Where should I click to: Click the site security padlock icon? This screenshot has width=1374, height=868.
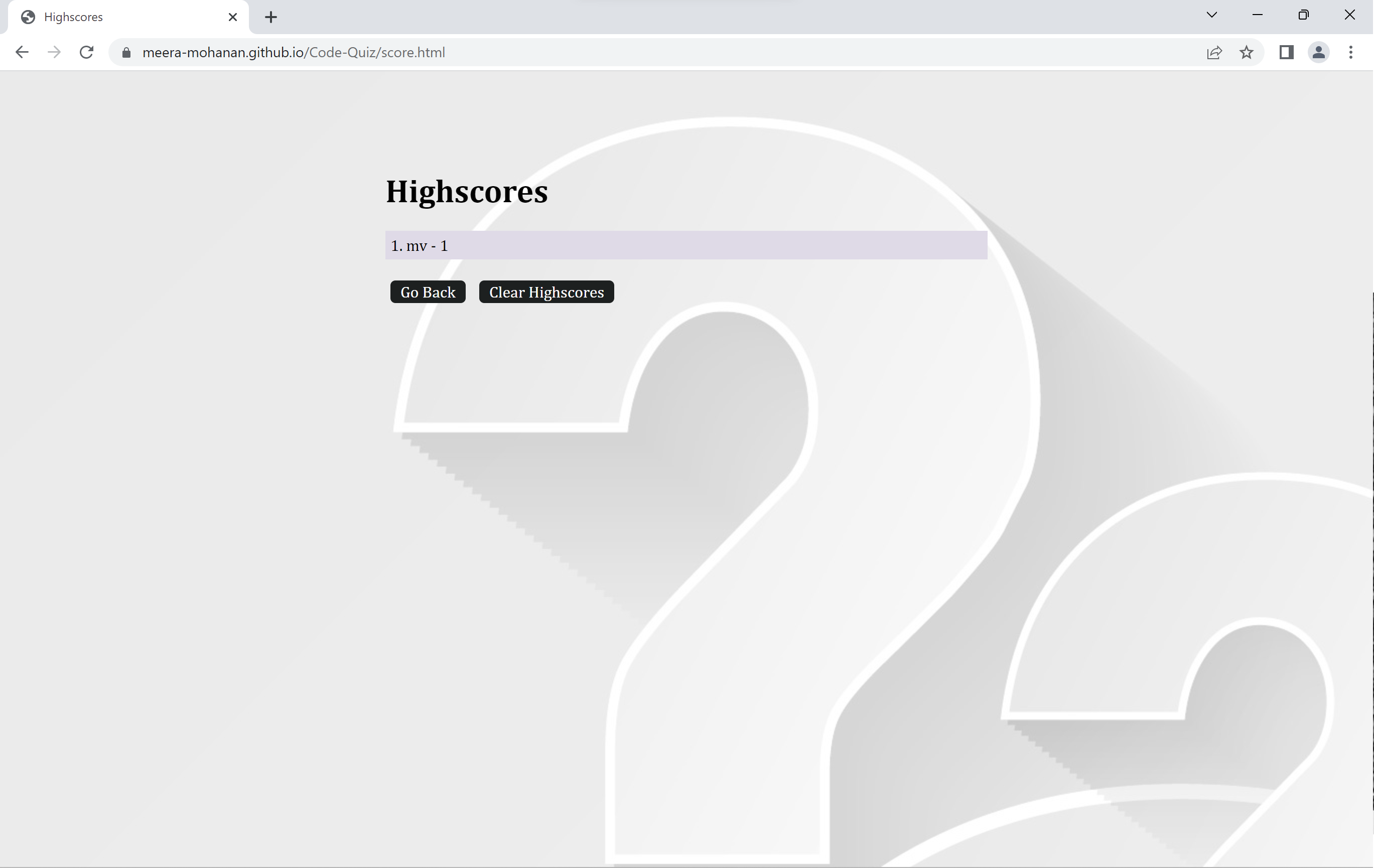point(126,53)
